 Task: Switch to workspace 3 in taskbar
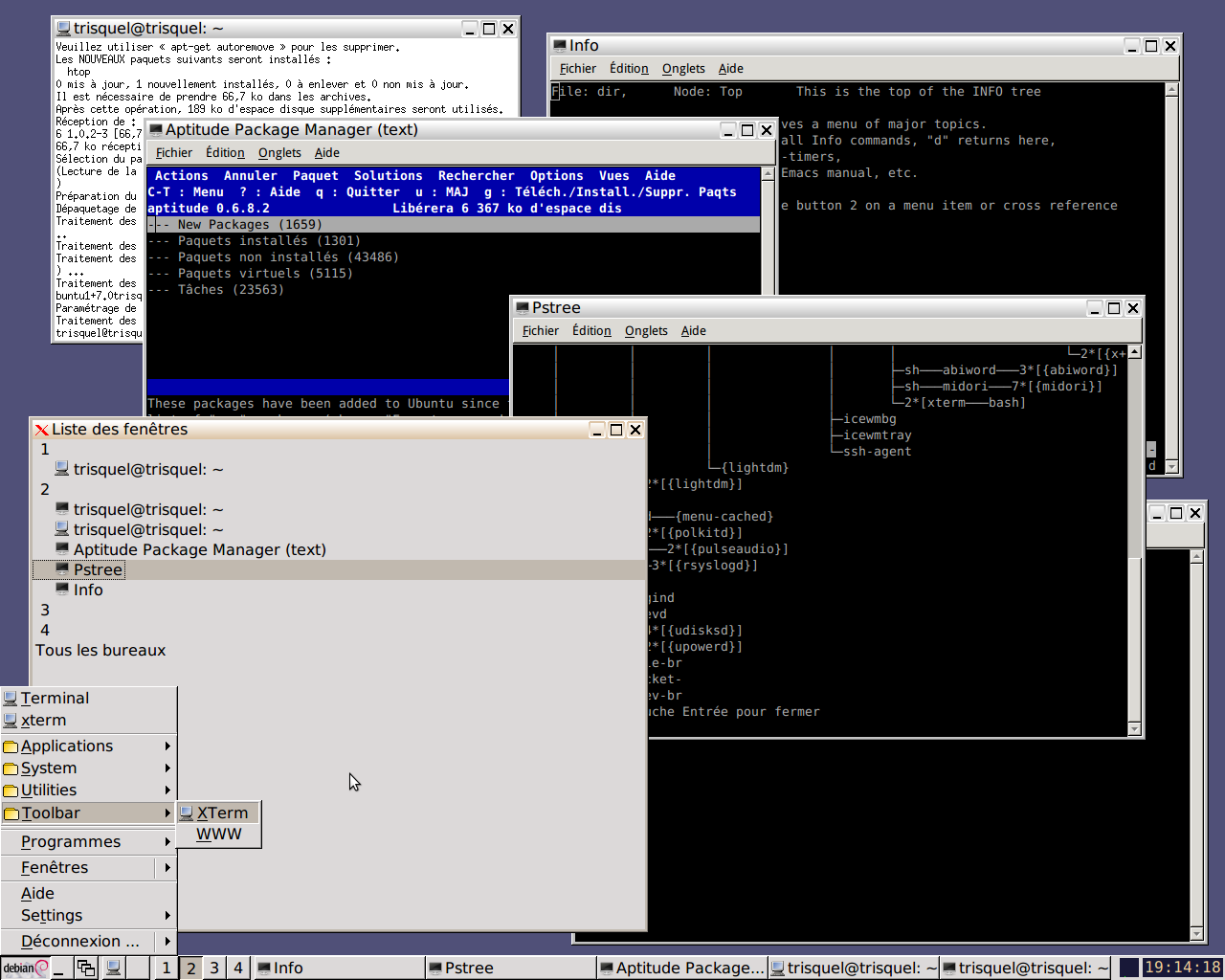214,968
